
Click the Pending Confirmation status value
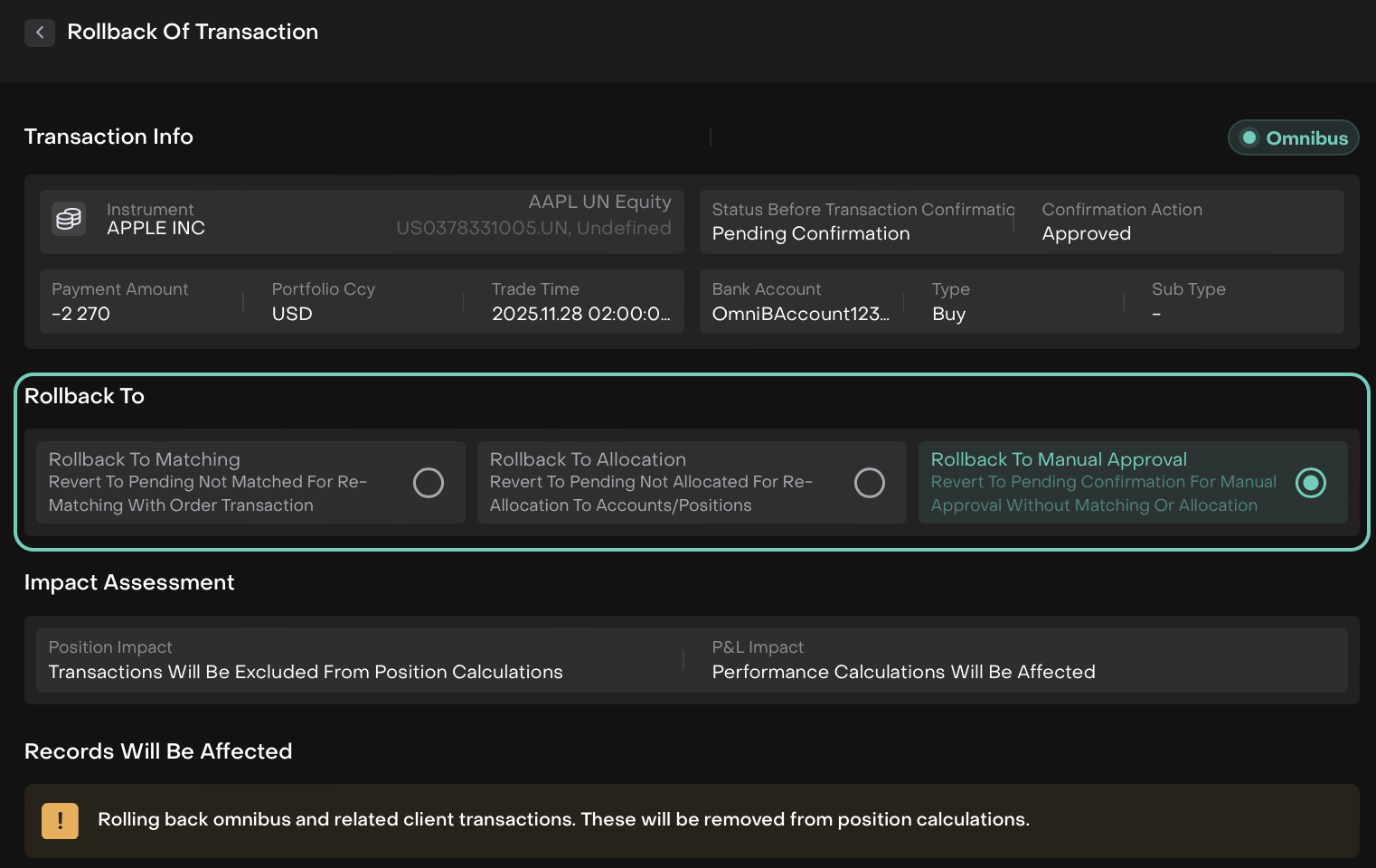point(810,233)
